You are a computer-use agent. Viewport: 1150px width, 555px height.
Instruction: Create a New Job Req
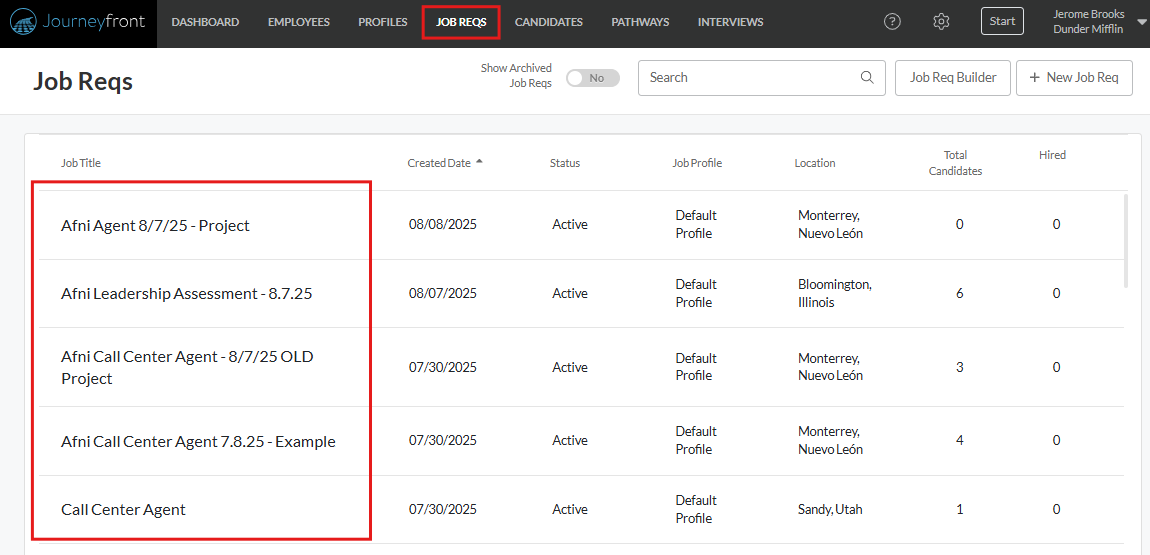coord(1074,78)
